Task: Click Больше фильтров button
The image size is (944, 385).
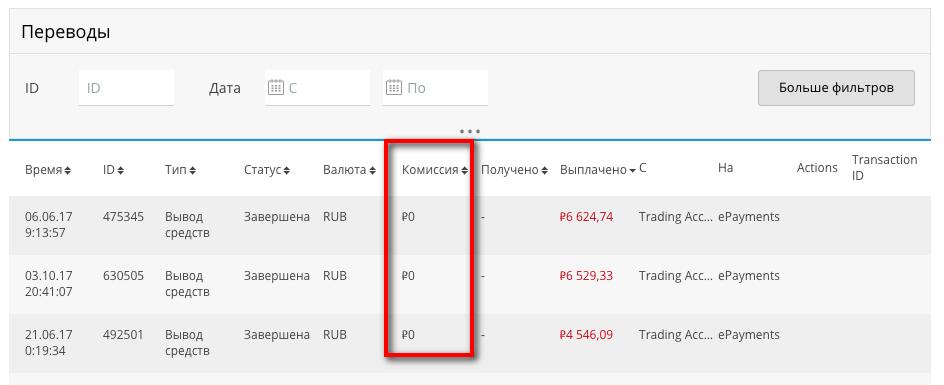Action: click(836, 88)
